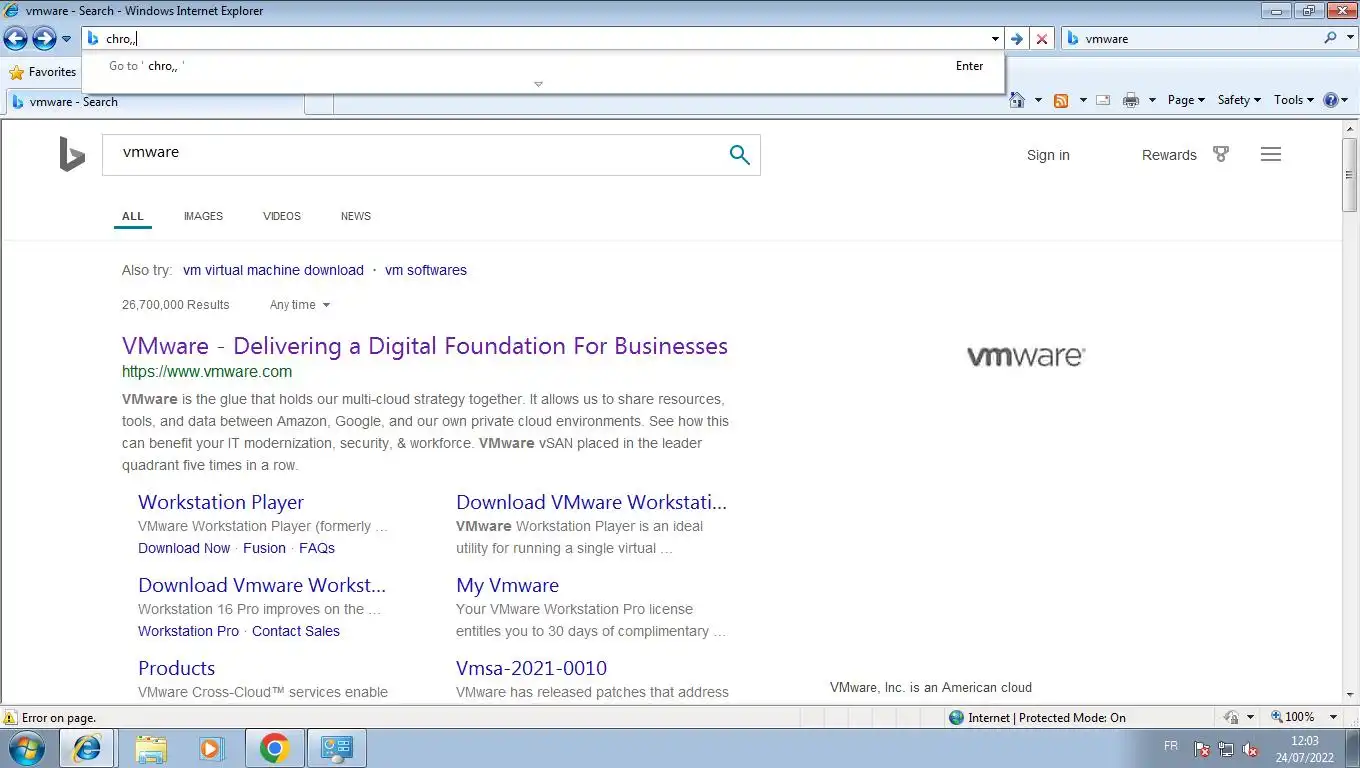Select the ALL results tab
Screen dimensions: 1360x768
pos(133,216)
